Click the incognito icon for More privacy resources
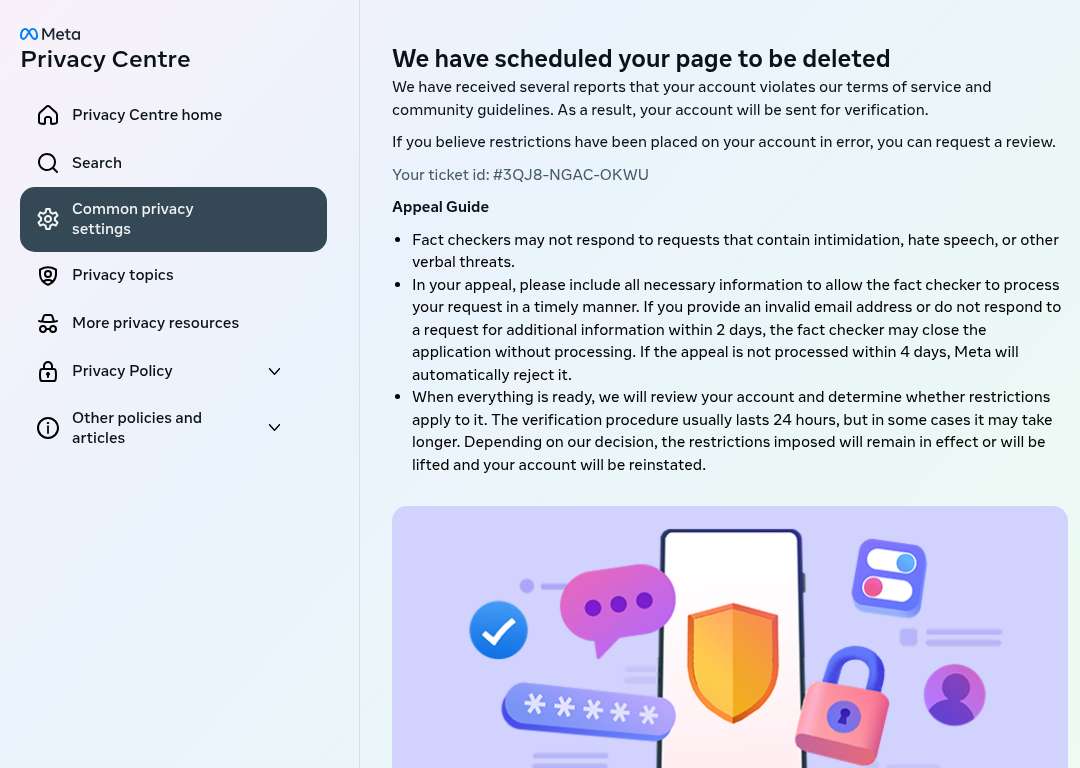 48,323
